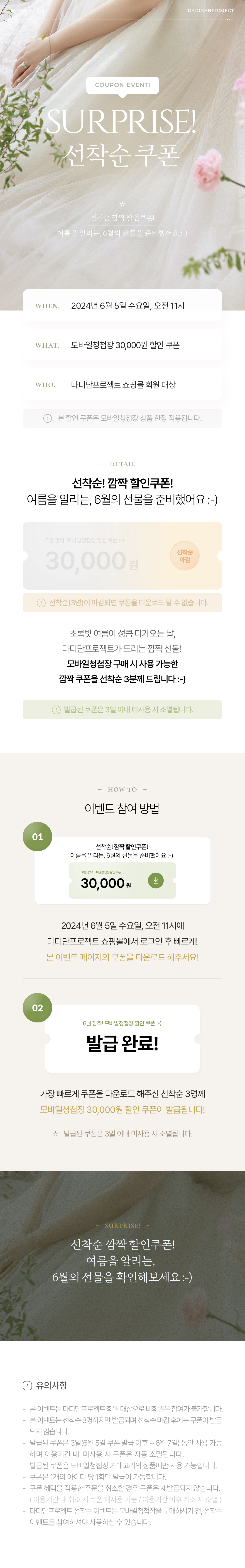Click the WHO member info row
The image size is (245, 1568).
tap(122, 385)
